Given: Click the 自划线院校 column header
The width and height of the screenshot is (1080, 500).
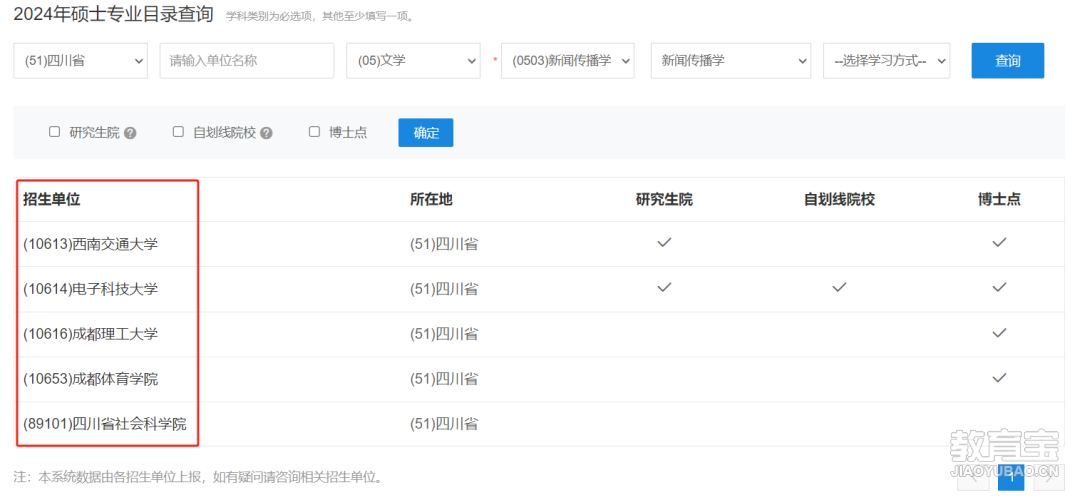Looking at the screenshot, I should click(839, 200).
